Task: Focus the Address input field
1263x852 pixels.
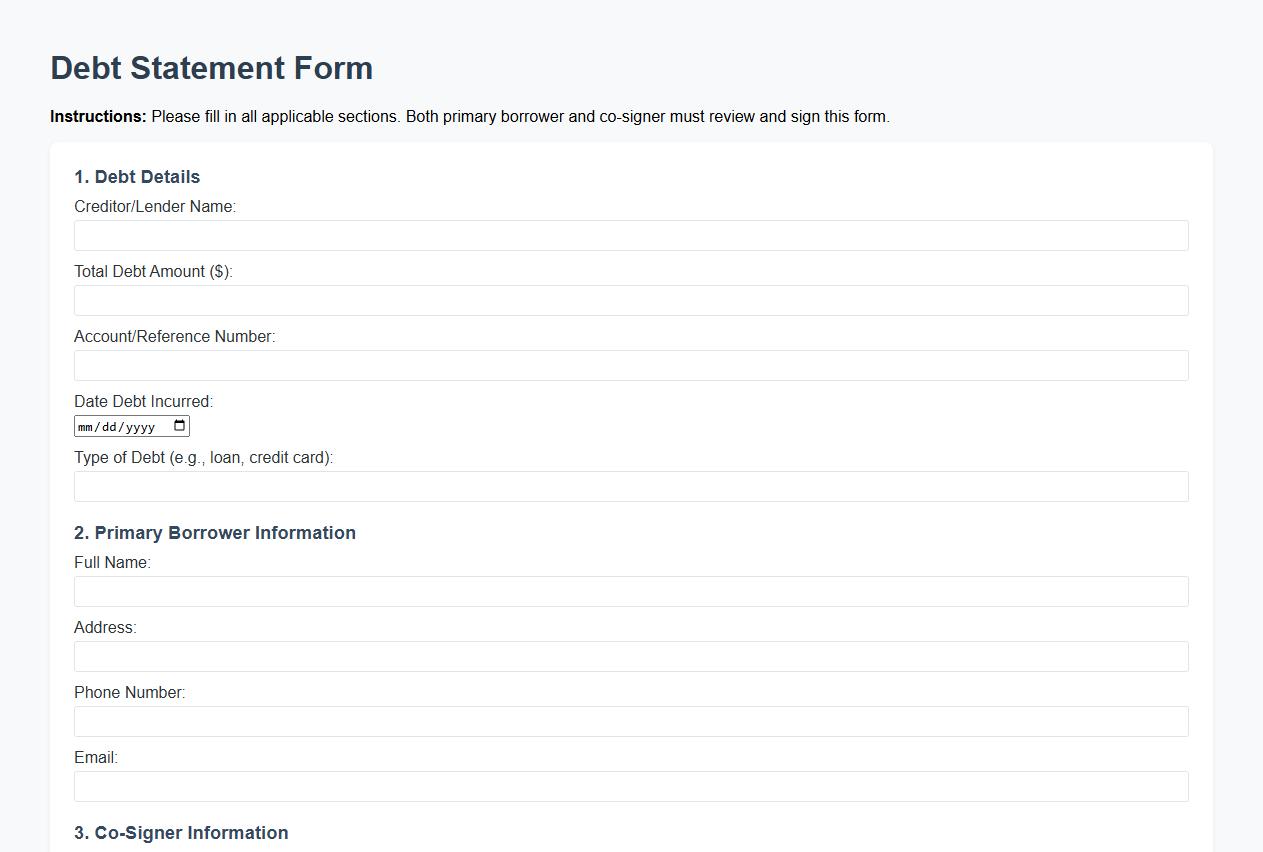Action: (630, 656)
